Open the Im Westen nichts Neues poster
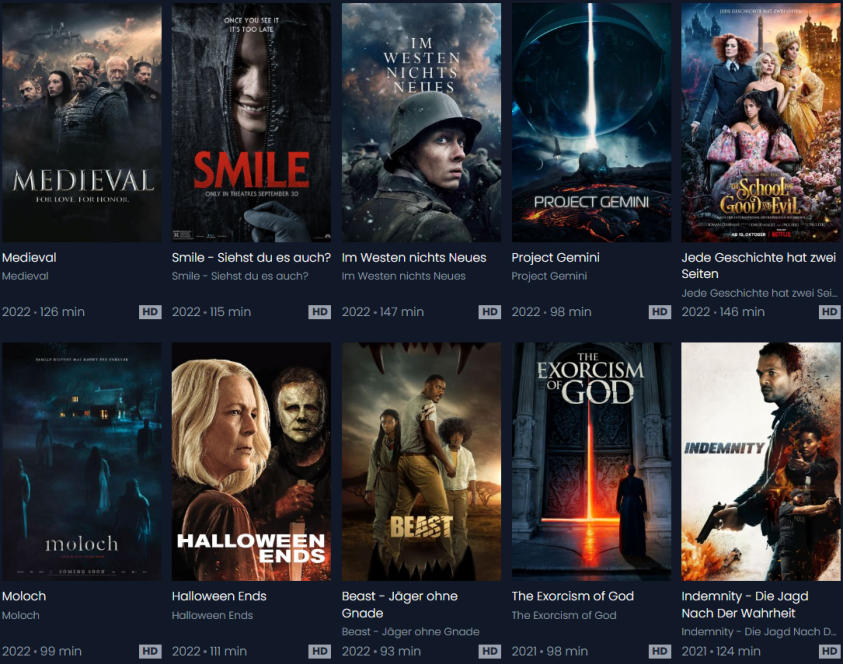Image resolution: width=843 pixels, height=664 pixels. coord(422,123)
